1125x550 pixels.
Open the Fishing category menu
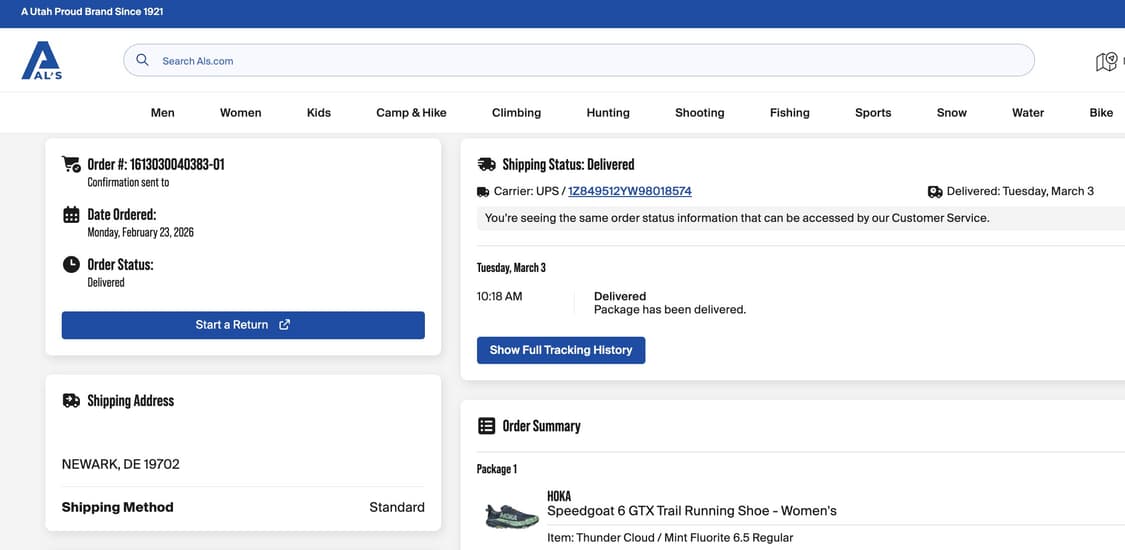pyautogui.click(x=789, y=113)
